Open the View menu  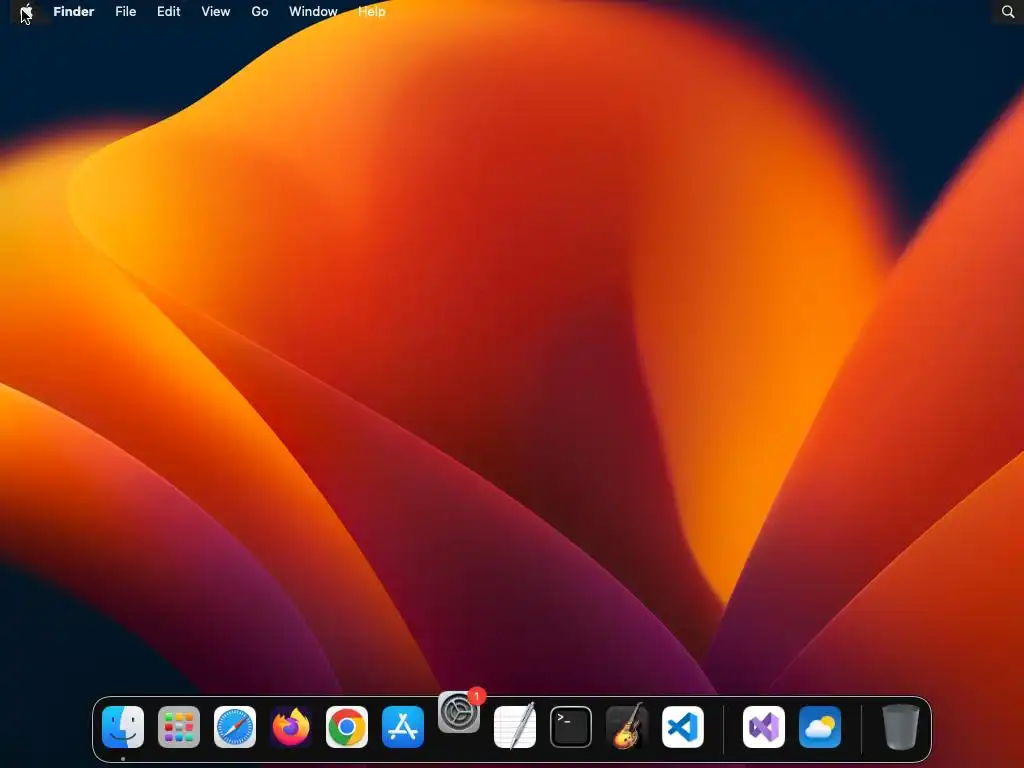point(216,12)
